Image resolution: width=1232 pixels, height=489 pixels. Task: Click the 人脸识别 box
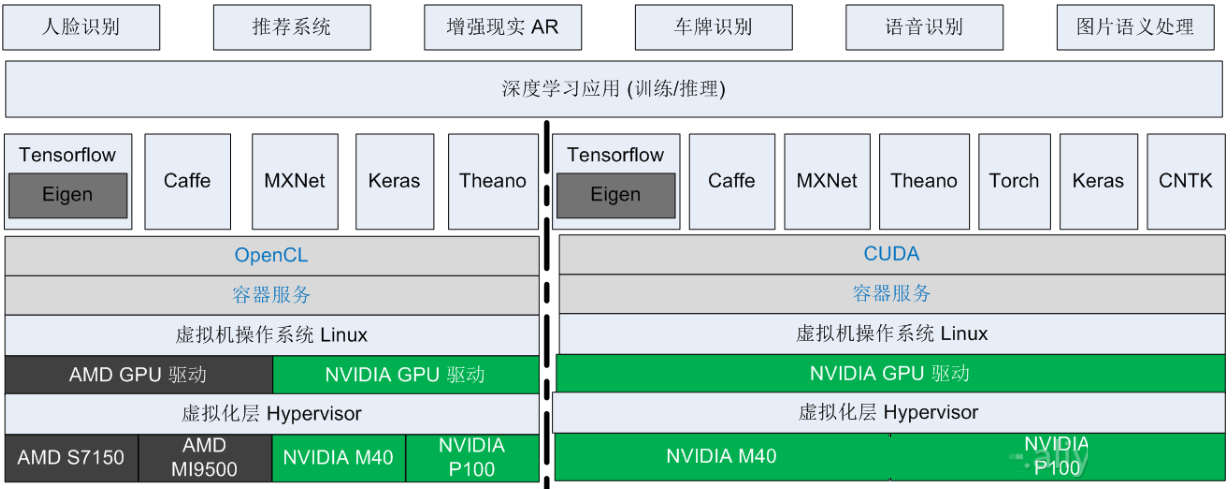(81, 27)
